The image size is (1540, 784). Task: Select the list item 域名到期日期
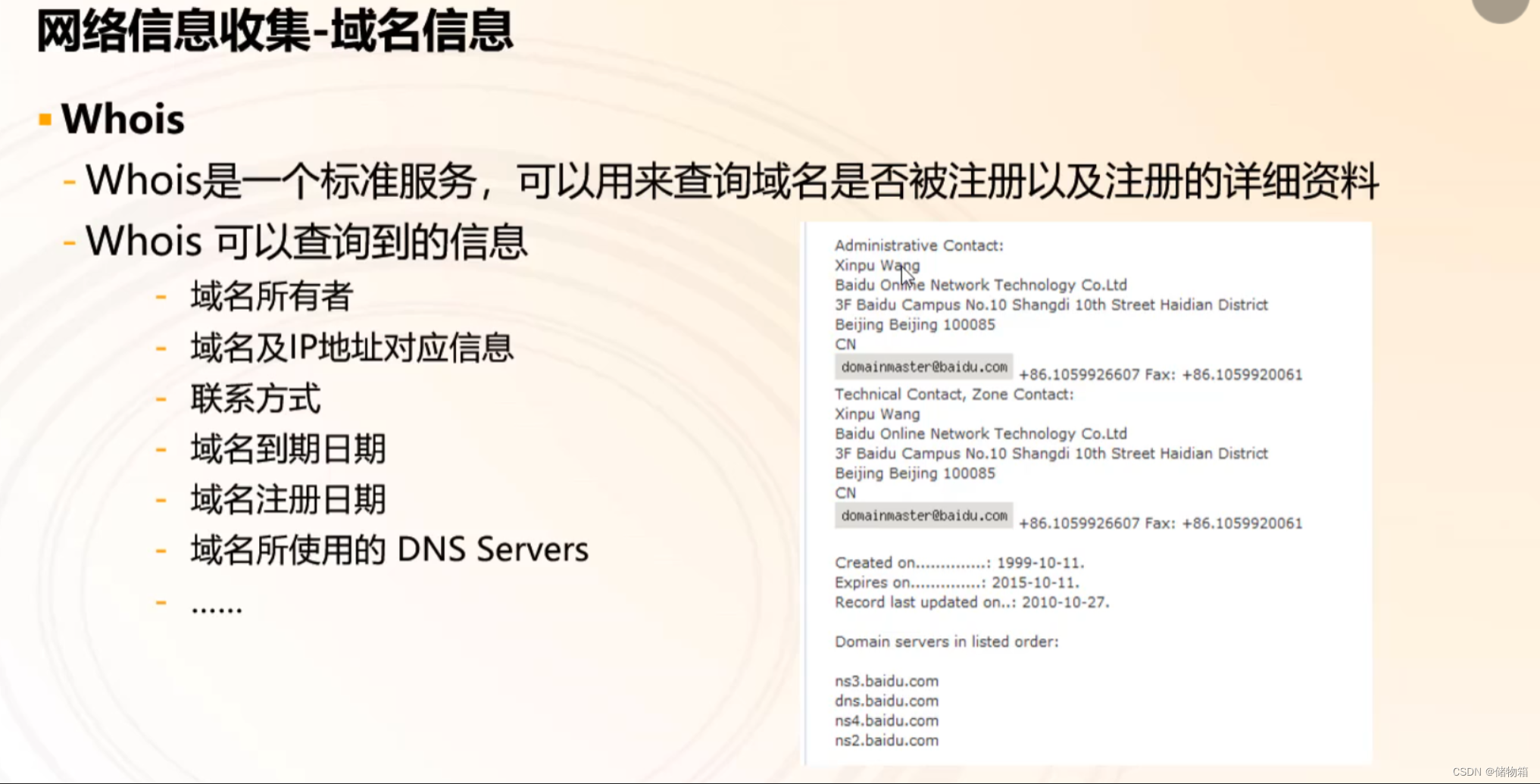pos(288,448)
